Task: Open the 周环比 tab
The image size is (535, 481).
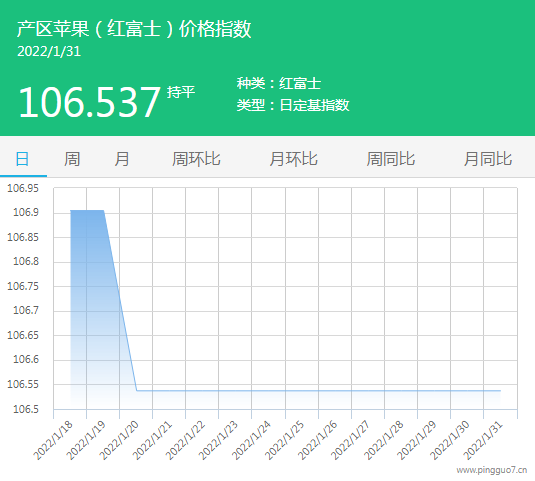Action: (x=196, y=159)
